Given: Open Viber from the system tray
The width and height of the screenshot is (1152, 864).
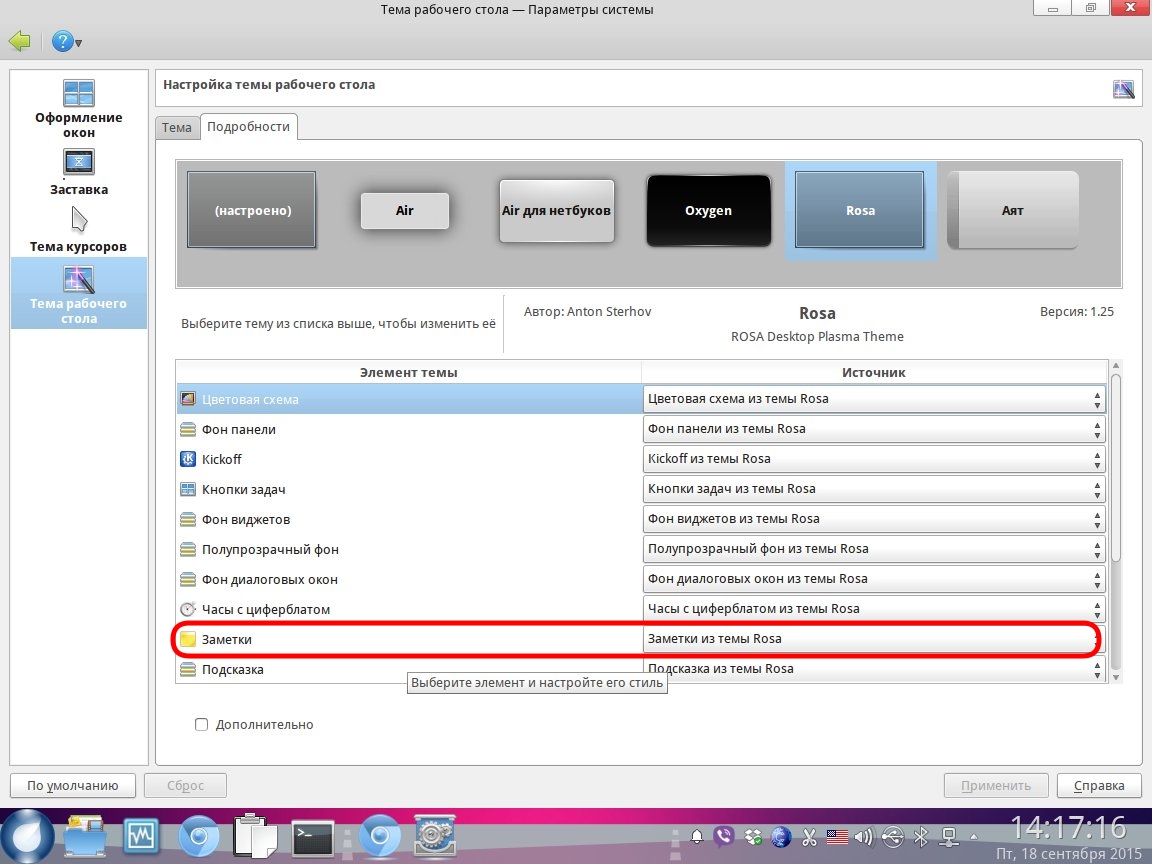Looking at the screenshot, I should pyautogui.click(x=724, y=836).
